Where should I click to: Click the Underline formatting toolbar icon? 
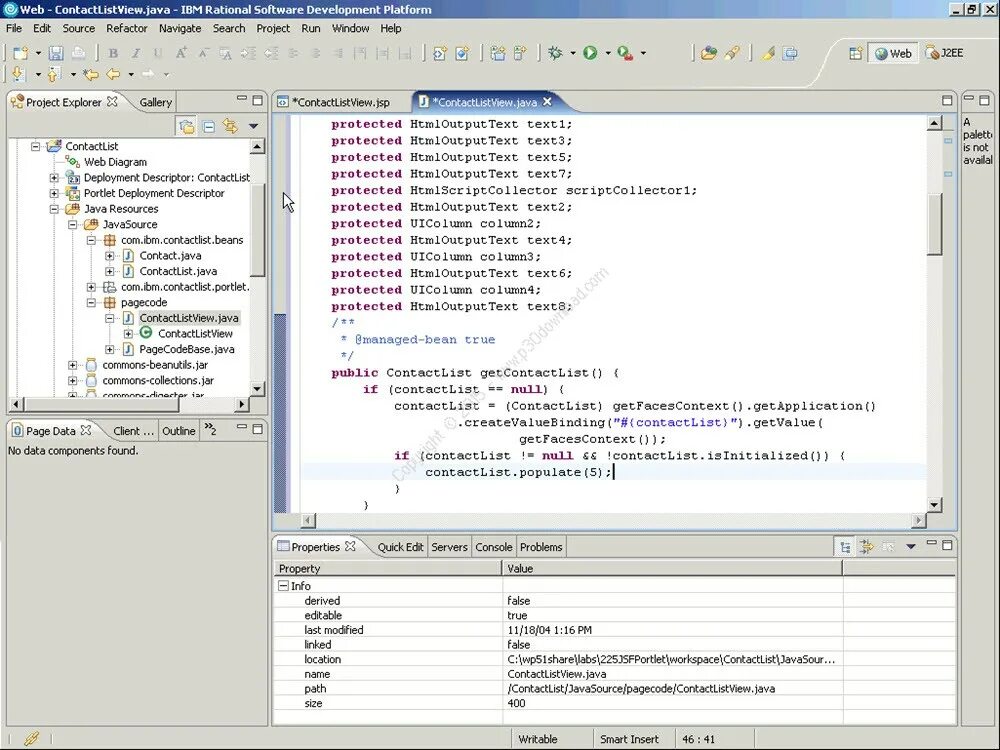click(x=158, y=54)
